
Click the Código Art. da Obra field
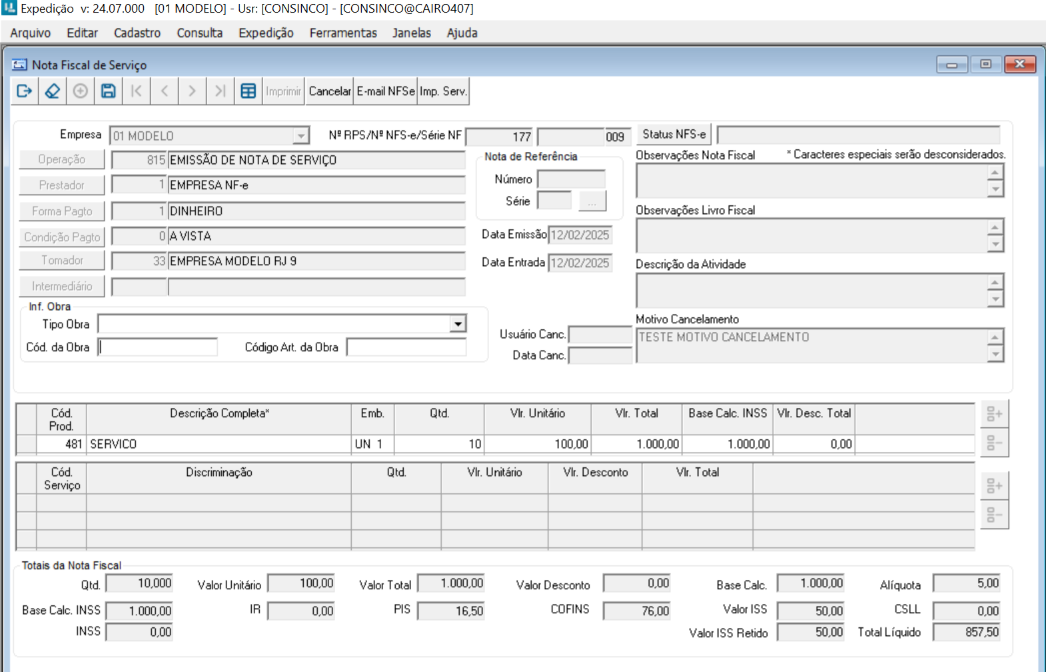pos(406,347)
